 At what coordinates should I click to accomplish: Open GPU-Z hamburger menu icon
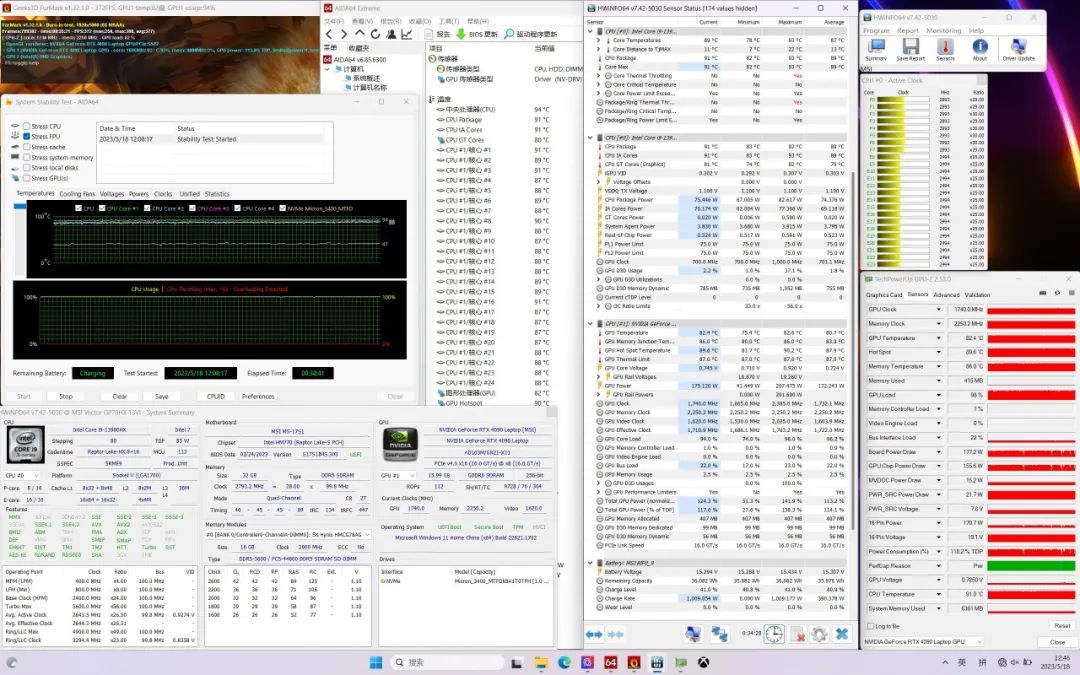point(1072,293)
